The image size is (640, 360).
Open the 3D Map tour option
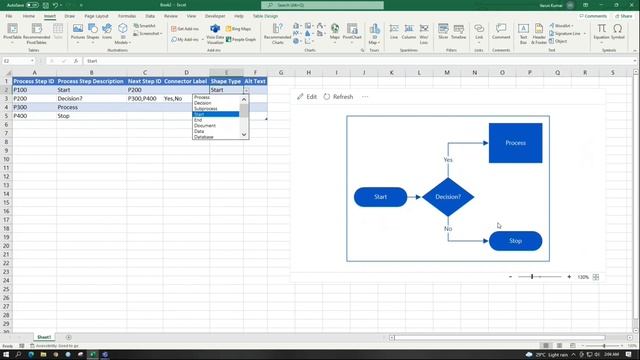coord(374,34)
